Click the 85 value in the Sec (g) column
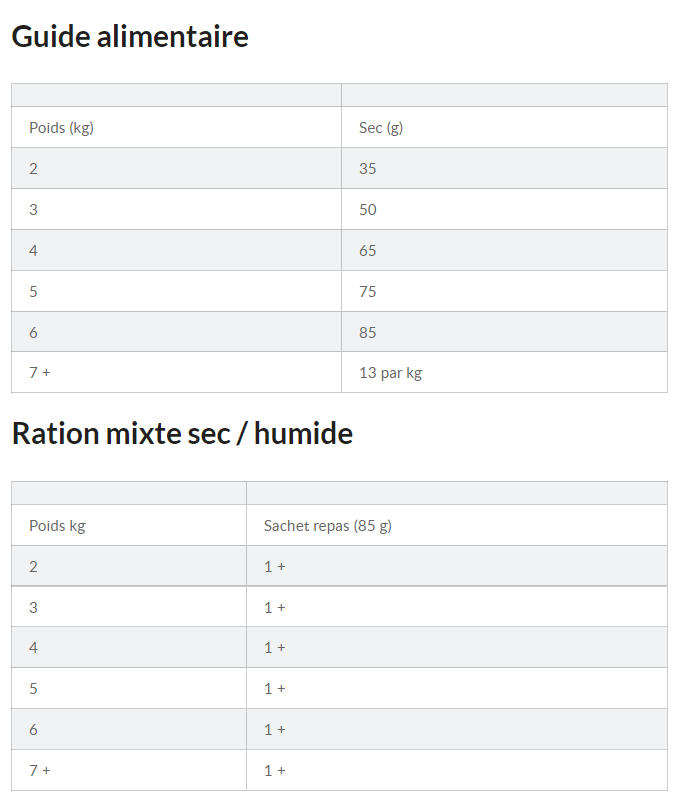 tap(368, 332)
